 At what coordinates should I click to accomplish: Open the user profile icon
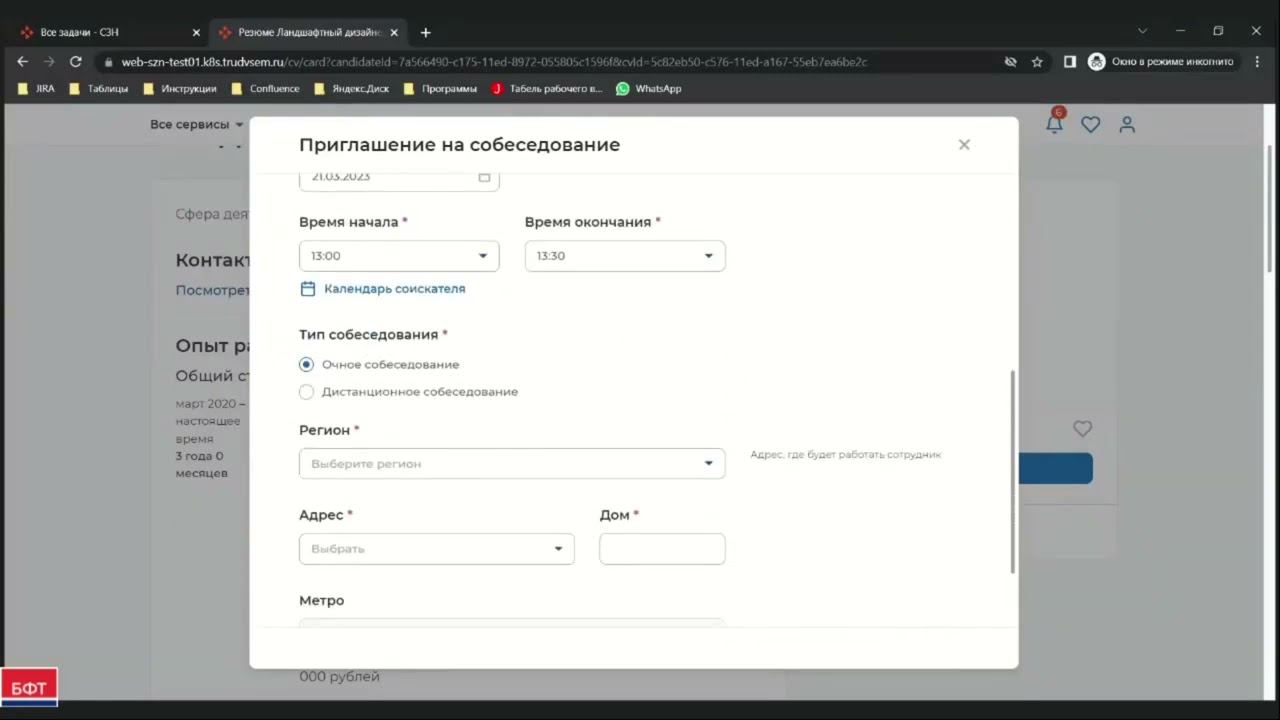[x=1127, y=125]
